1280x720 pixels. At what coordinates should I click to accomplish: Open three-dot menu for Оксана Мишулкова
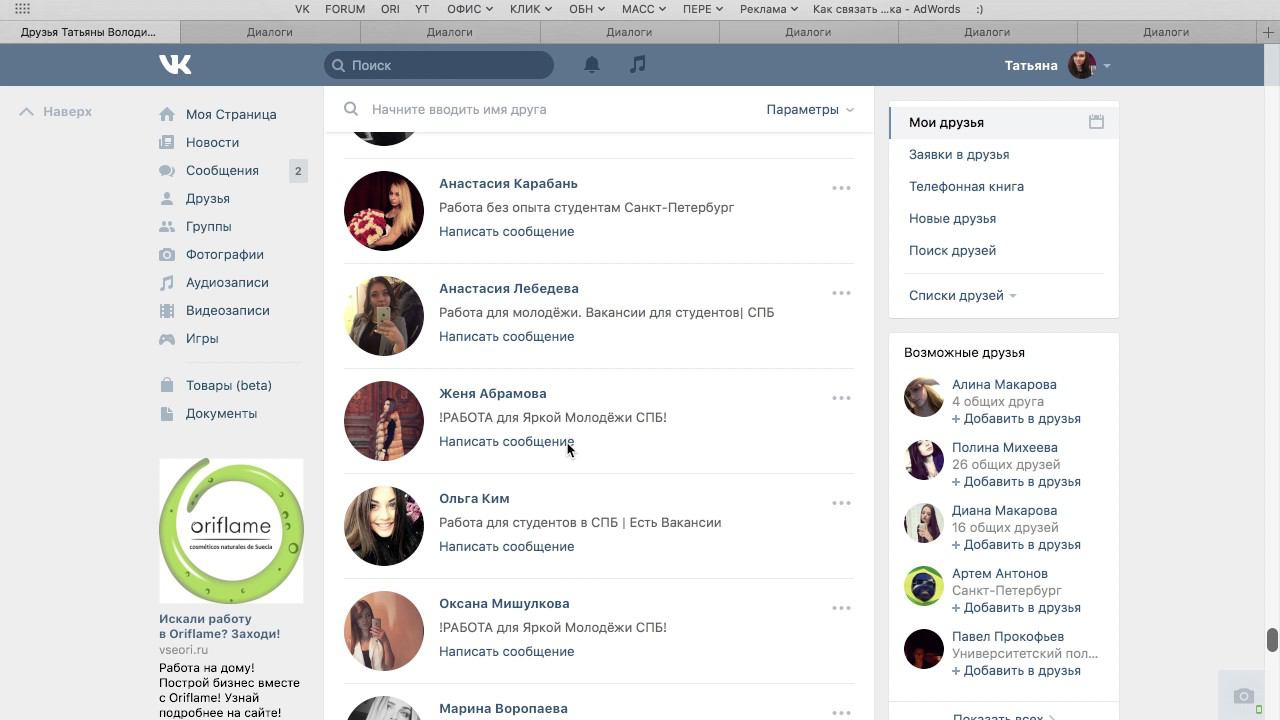pos(841,608)
